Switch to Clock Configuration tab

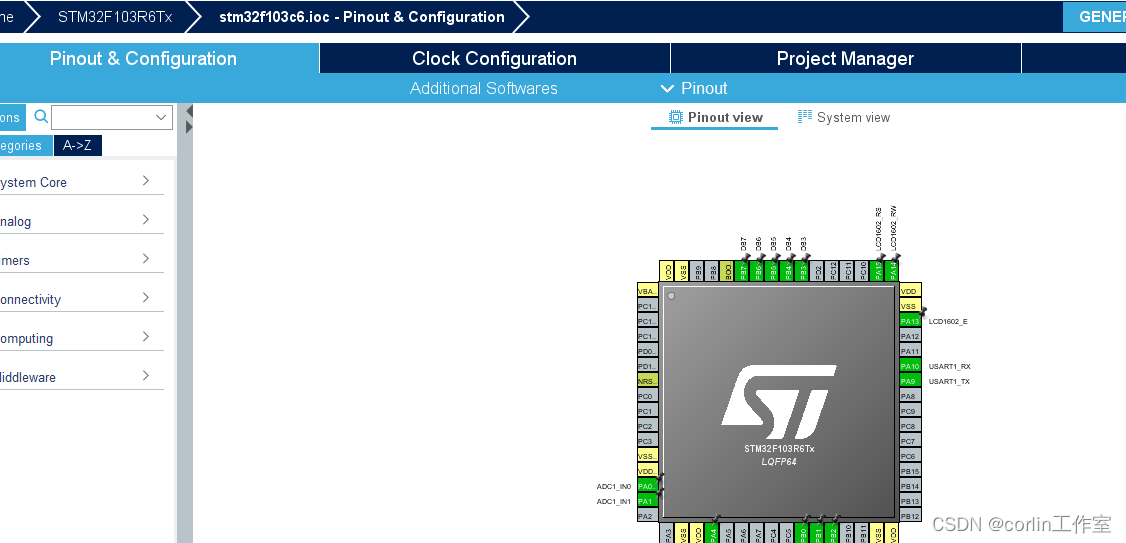(x=495, y=58)
